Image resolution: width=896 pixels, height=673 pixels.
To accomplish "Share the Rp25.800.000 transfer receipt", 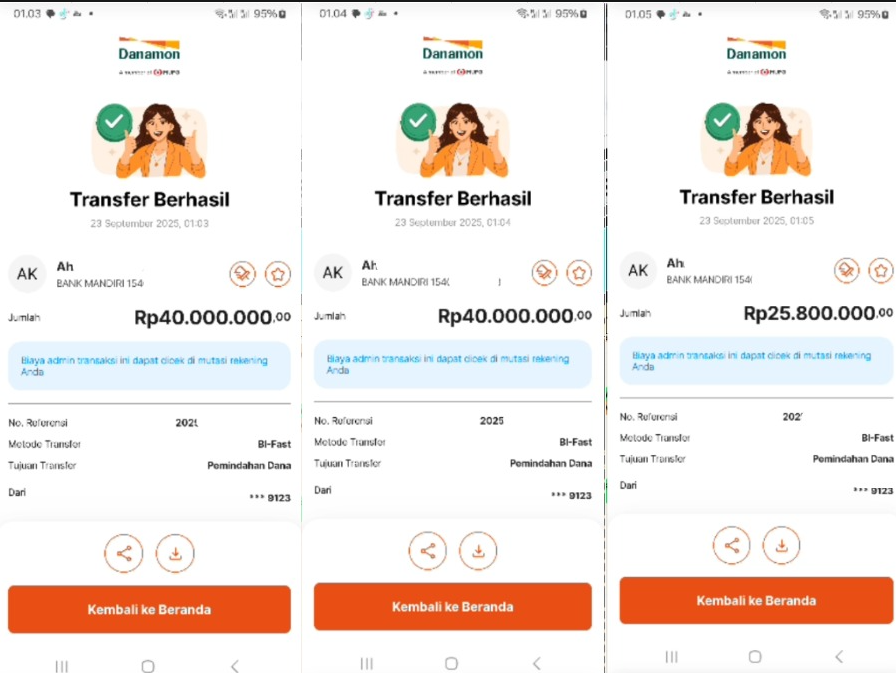I will pyautogui.click(x=731, y=545).
